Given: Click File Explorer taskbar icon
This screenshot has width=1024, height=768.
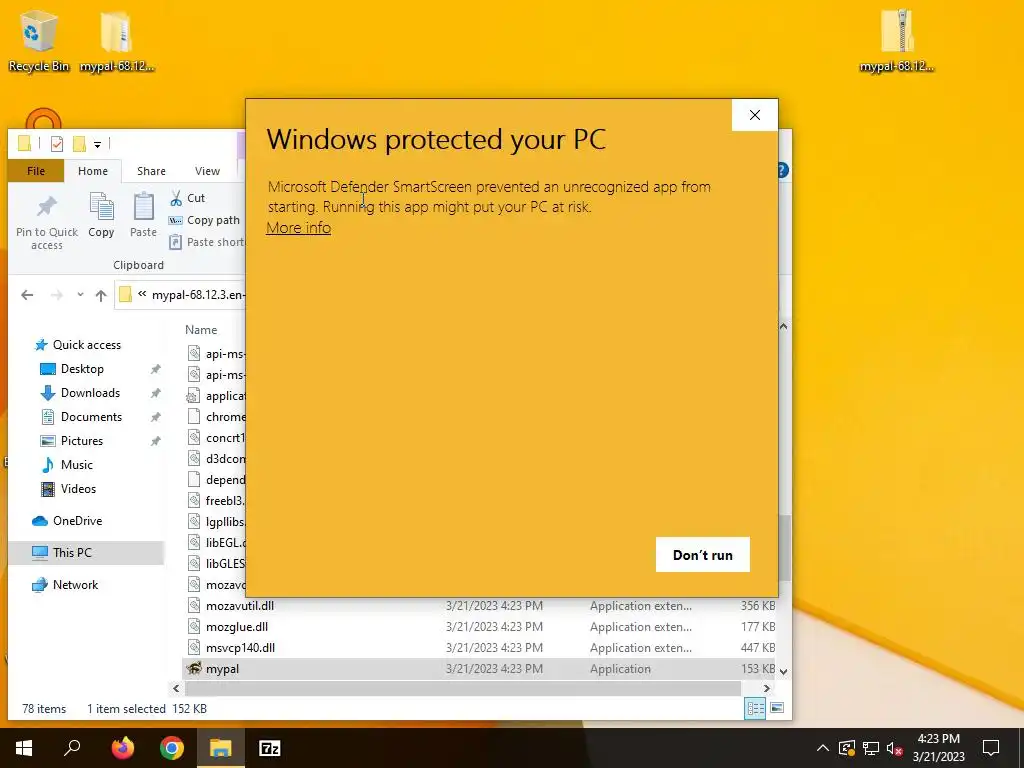Looking at the screenshot, I should click(221, 748).
